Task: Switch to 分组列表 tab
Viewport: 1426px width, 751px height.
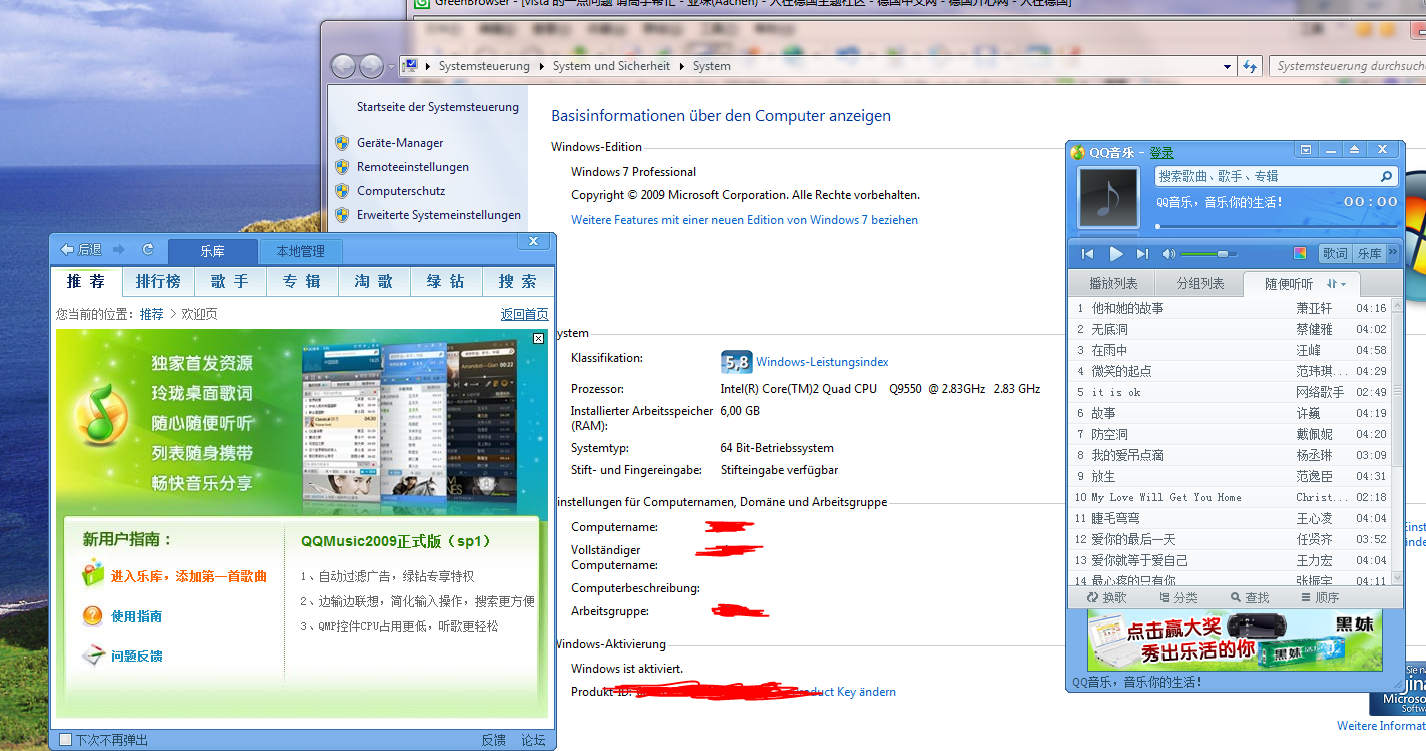Action: tap(1200, 284)
